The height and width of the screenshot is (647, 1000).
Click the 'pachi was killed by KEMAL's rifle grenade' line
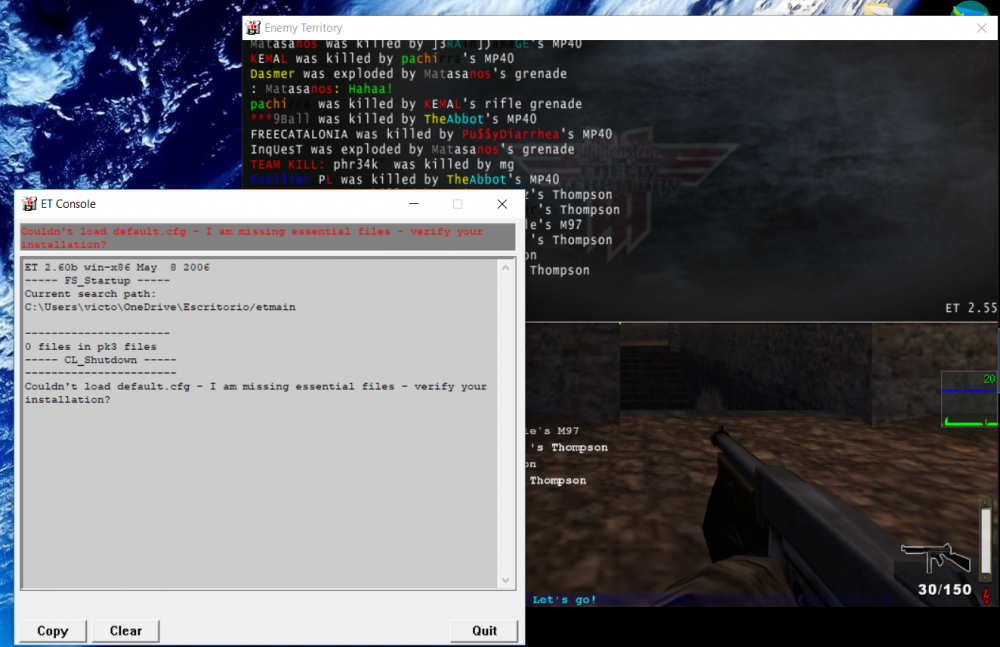pyautogui.click(x=416, y=103)
